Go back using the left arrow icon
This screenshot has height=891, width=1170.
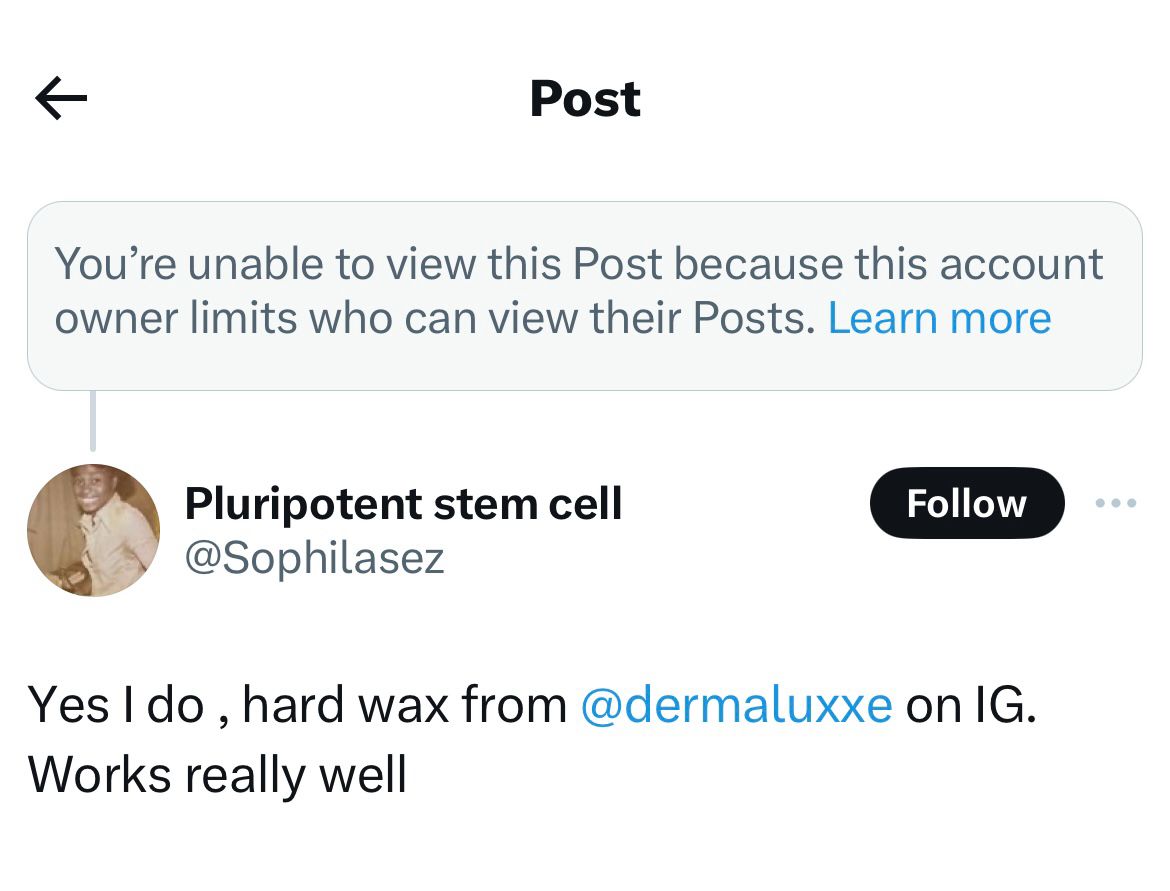point(61,98)
